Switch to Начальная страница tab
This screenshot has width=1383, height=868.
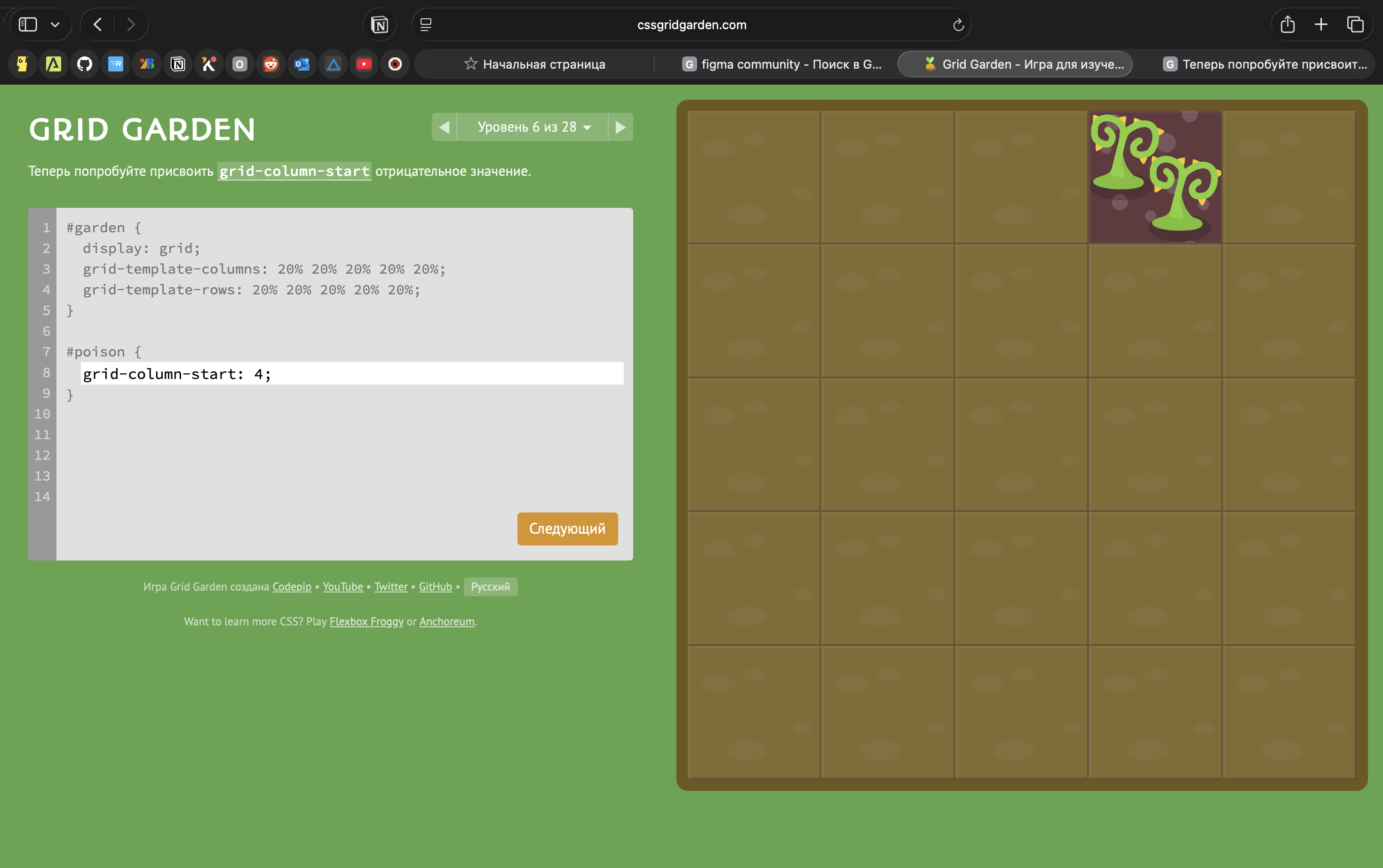534,64
